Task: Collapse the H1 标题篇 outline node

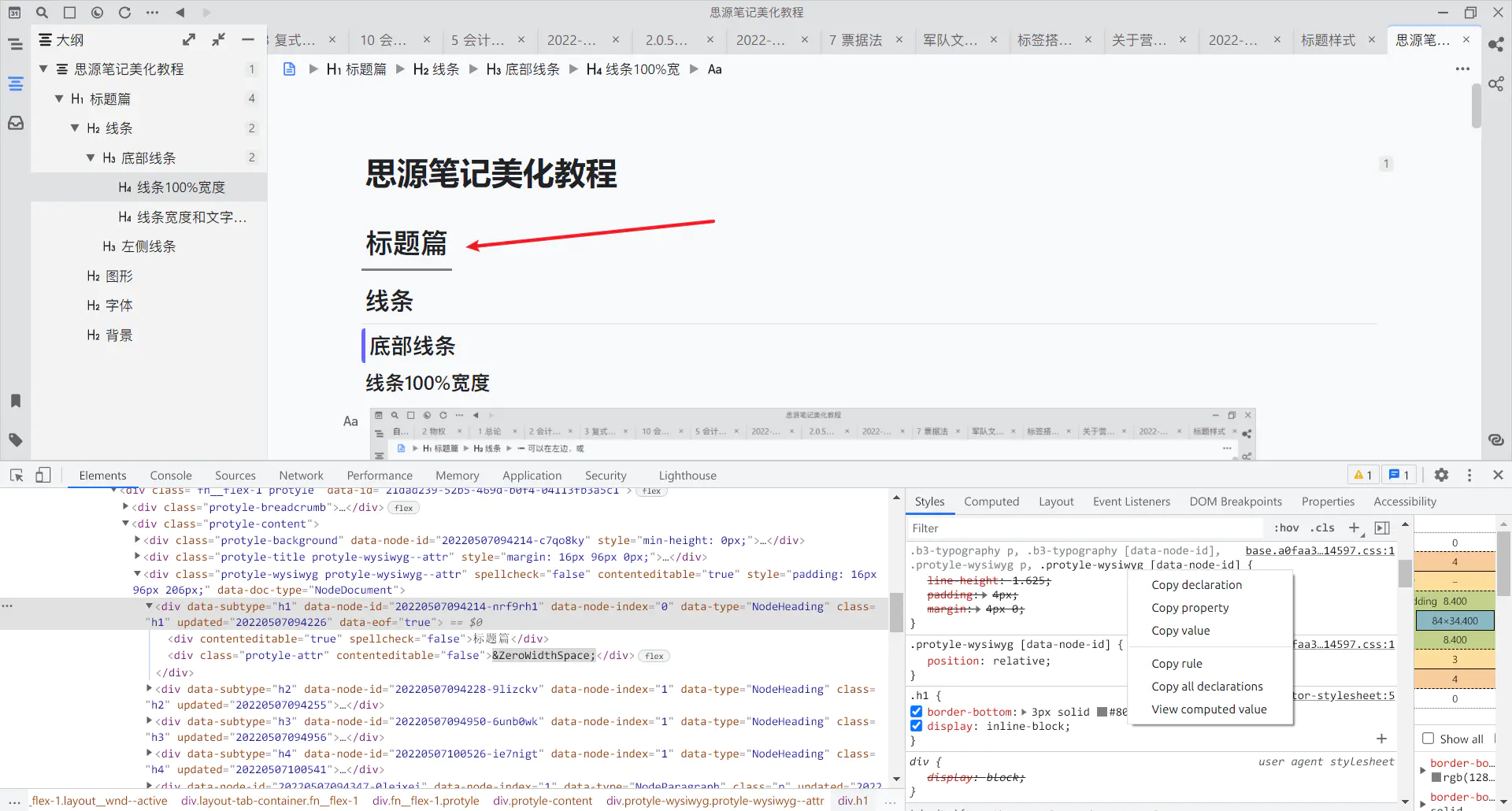Action: click(59, 98)
